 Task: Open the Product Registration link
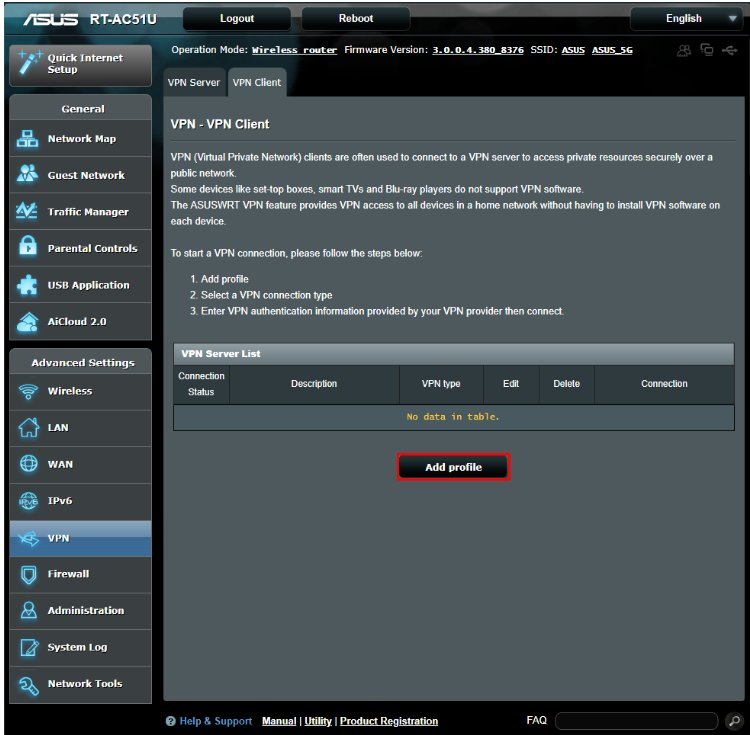tap(389, 721)
